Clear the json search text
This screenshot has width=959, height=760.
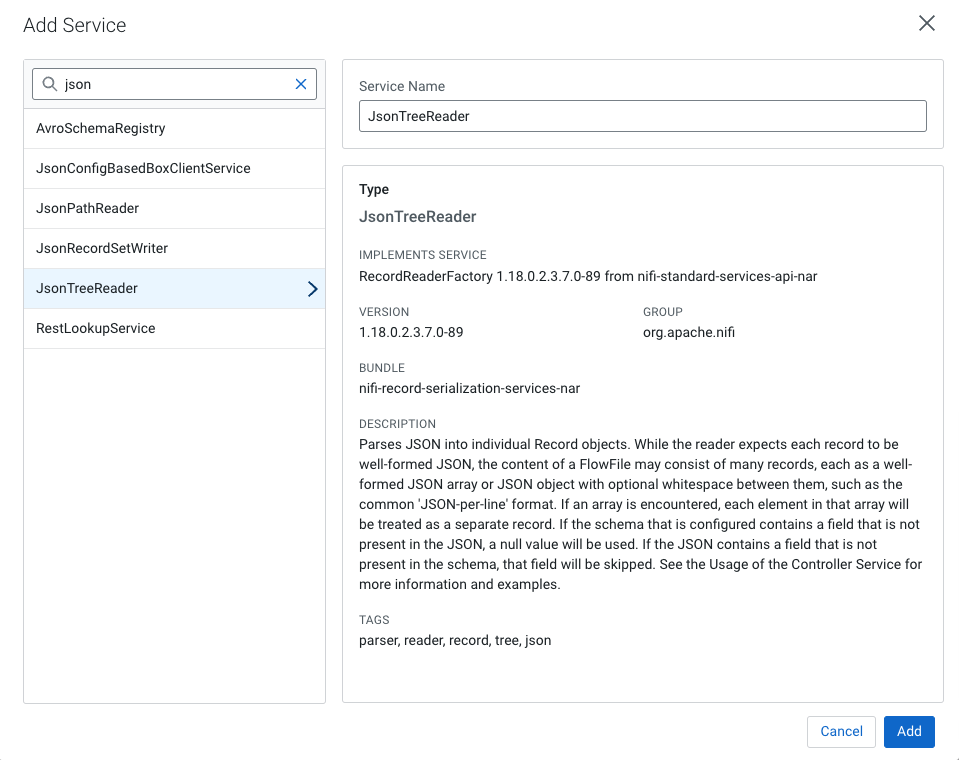click(300, 85)
